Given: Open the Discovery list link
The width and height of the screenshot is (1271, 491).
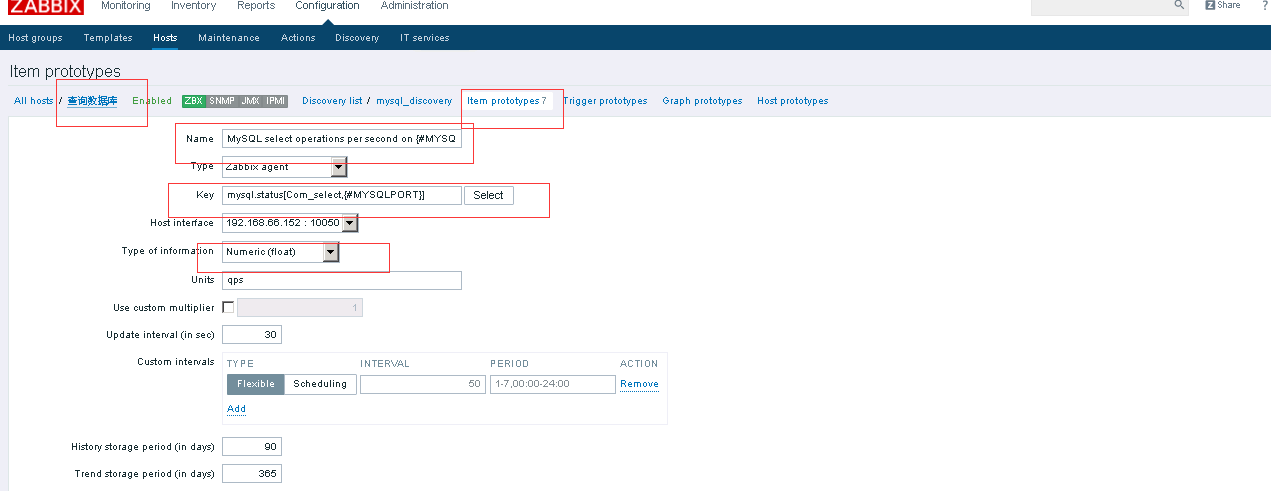Looking at the screenshot, I should coord(332,101).
